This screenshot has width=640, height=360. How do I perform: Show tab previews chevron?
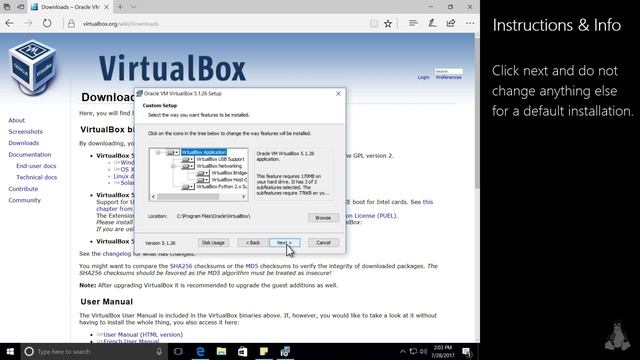133,7
